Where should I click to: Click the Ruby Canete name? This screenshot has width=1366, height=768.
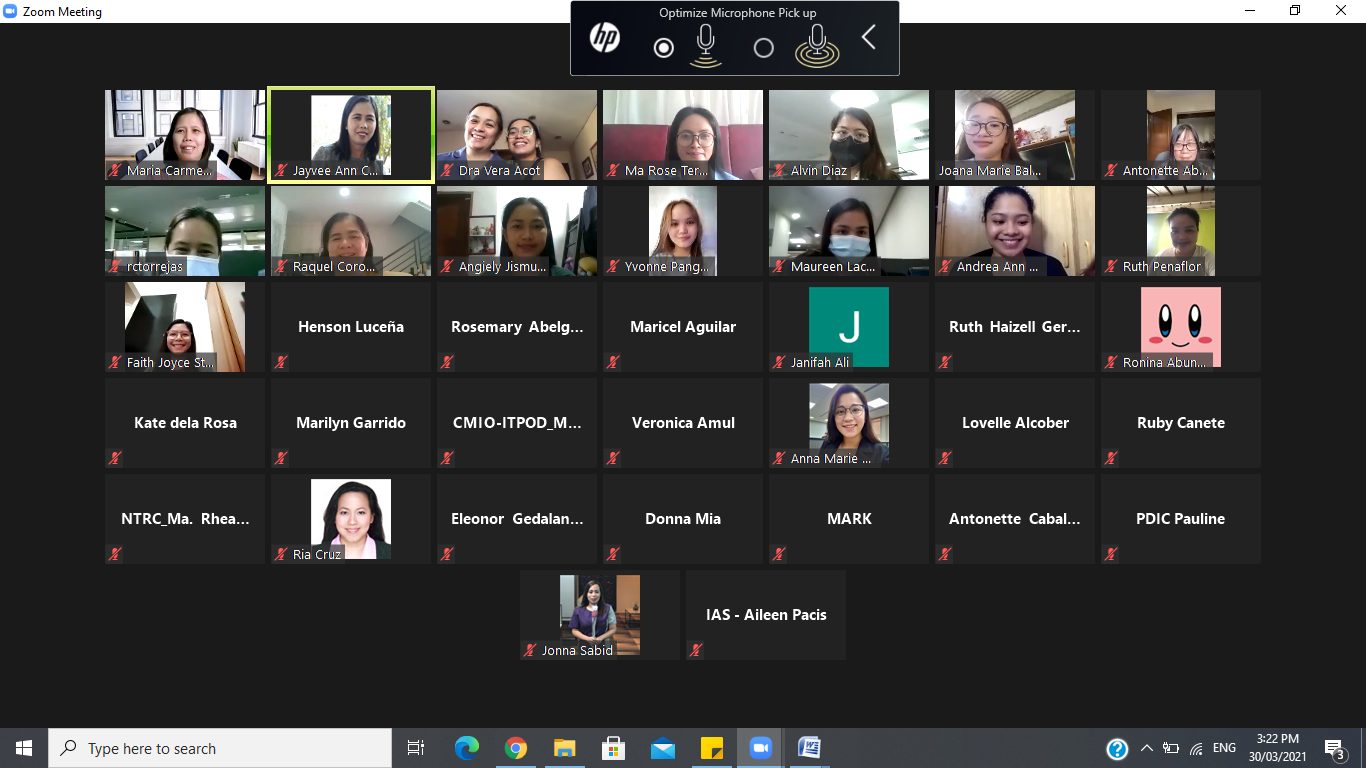[1181, 423]
